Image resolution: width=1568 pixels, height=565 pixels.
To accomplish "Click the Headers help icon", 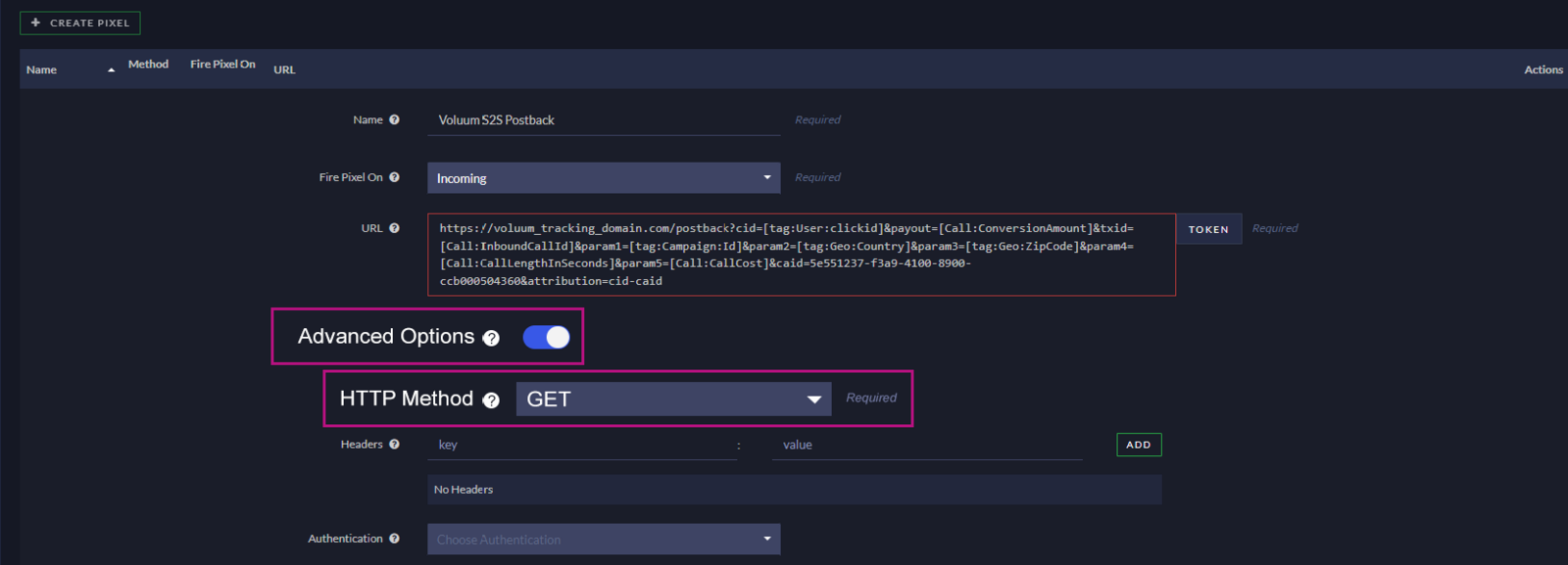I will pos(394,444).
